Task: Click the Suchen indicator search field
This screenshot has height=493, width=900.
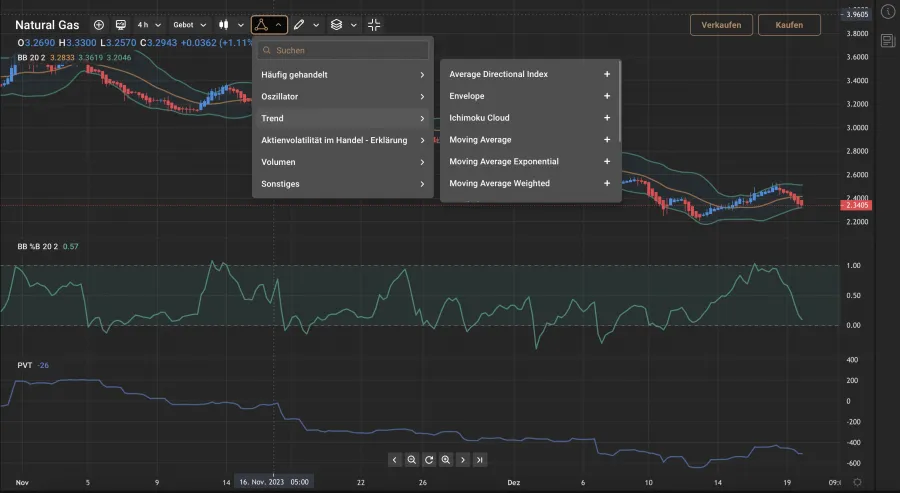Action: pyautogui.click(x=343, y=50)
